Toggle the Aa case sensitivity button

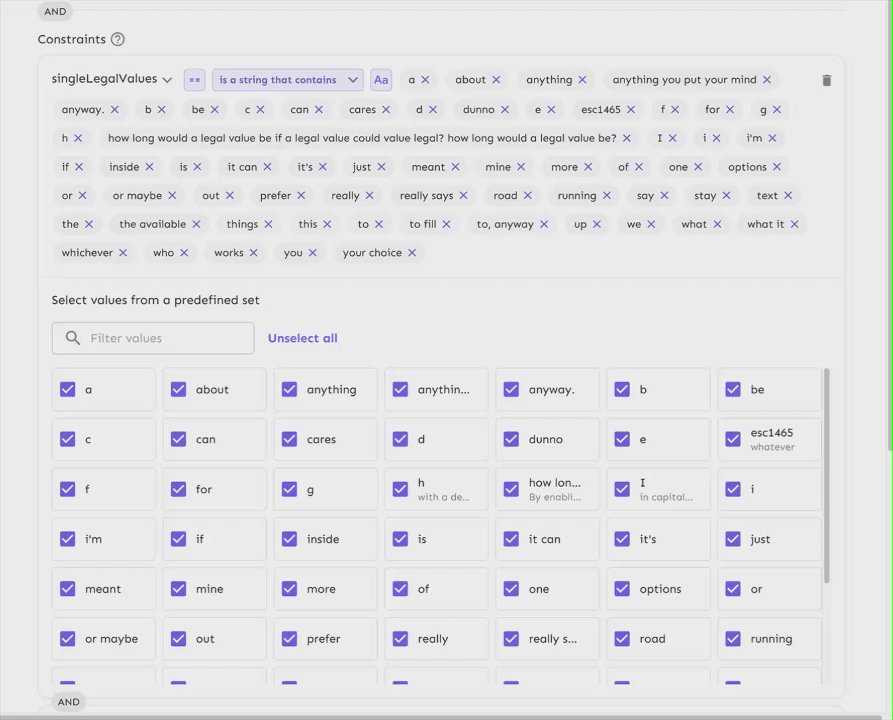[x=381, y=80]
